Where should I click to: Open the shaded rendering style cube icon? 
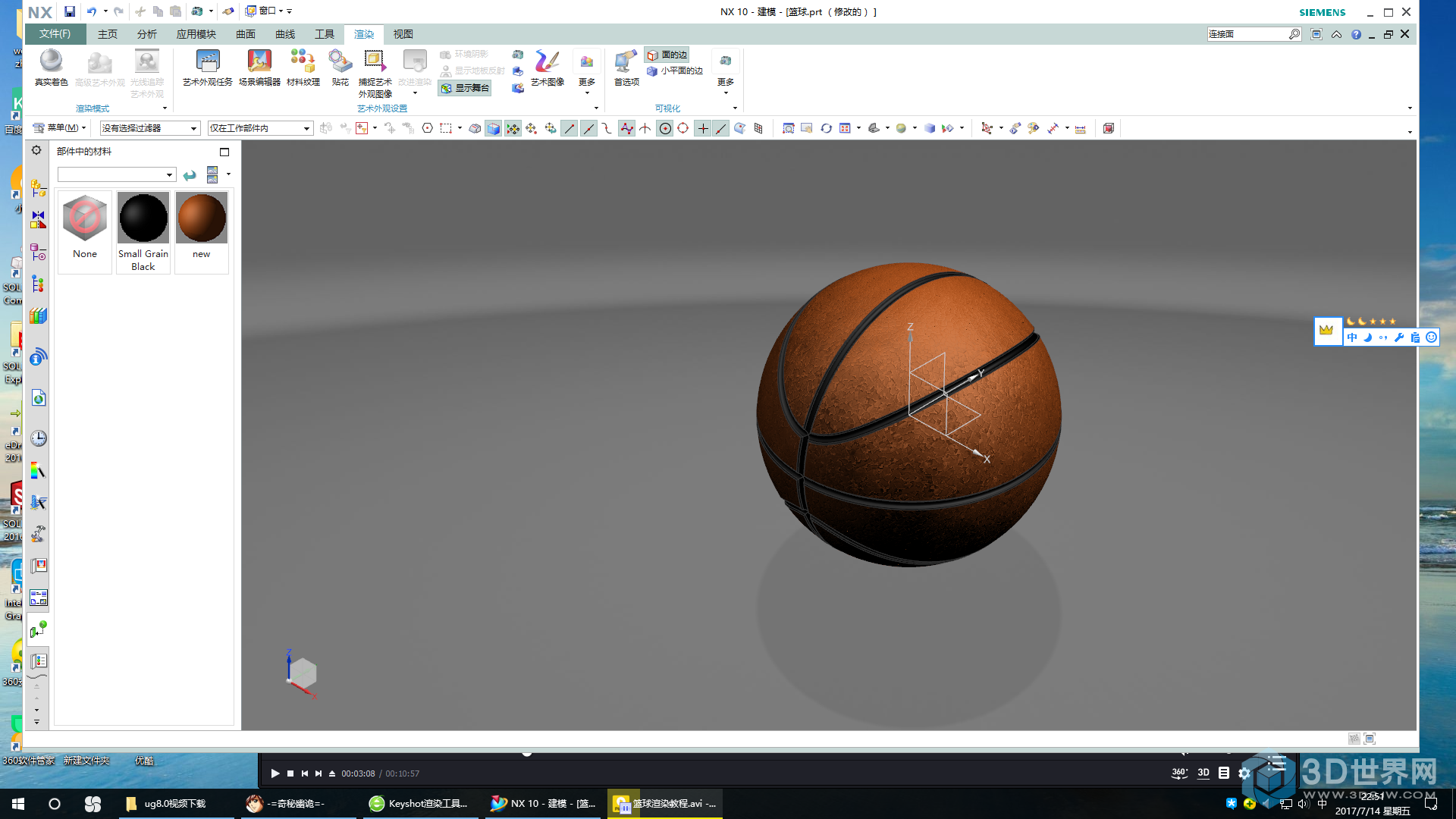[929, 128]
